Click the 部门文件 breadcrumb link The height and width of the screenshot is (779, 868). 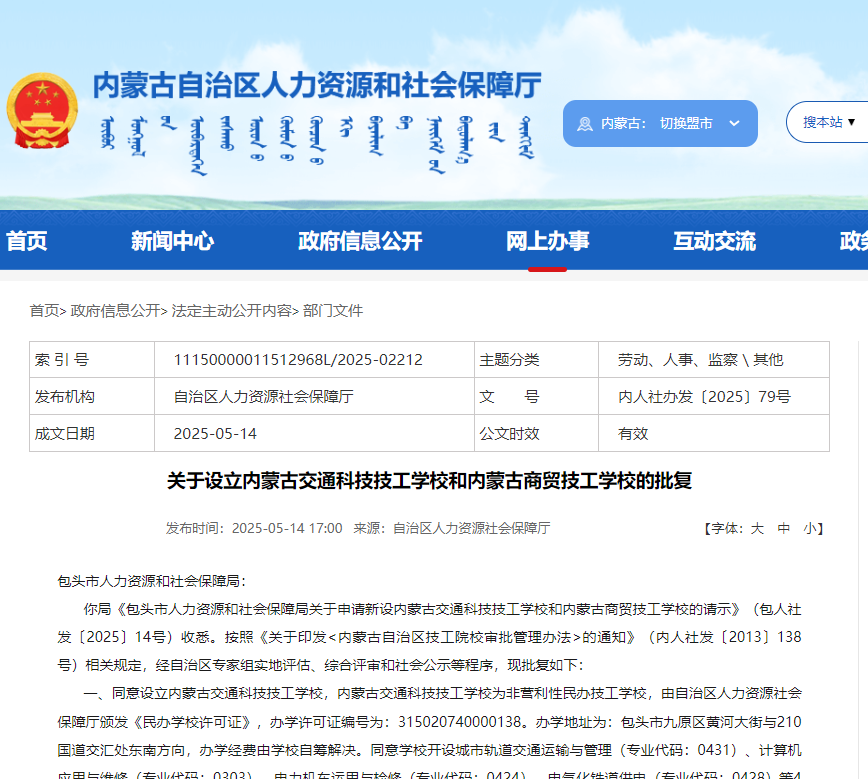click(333, 311)
